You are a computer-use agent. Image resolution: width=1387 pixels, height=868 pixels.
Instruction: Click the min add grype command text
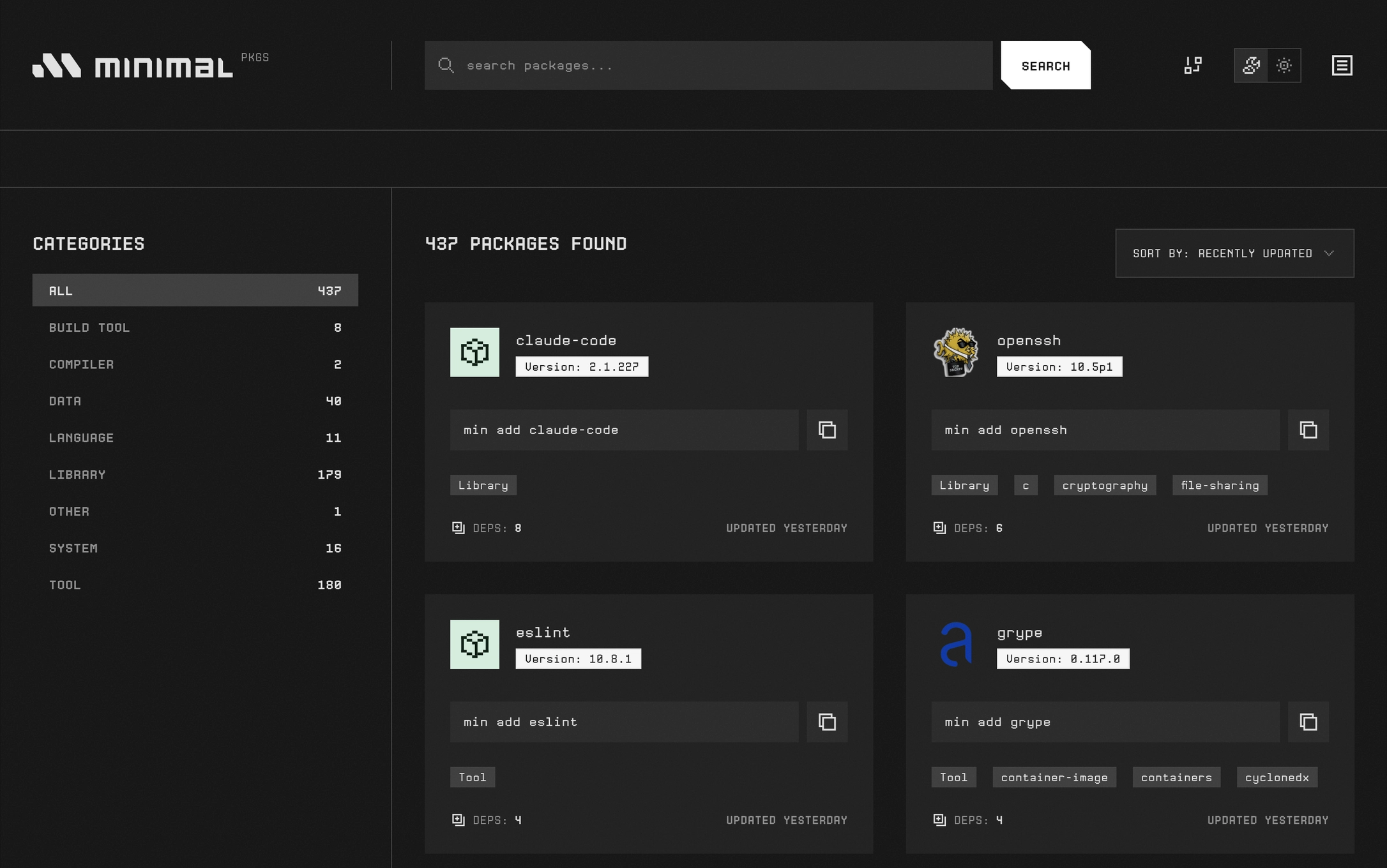997,722
